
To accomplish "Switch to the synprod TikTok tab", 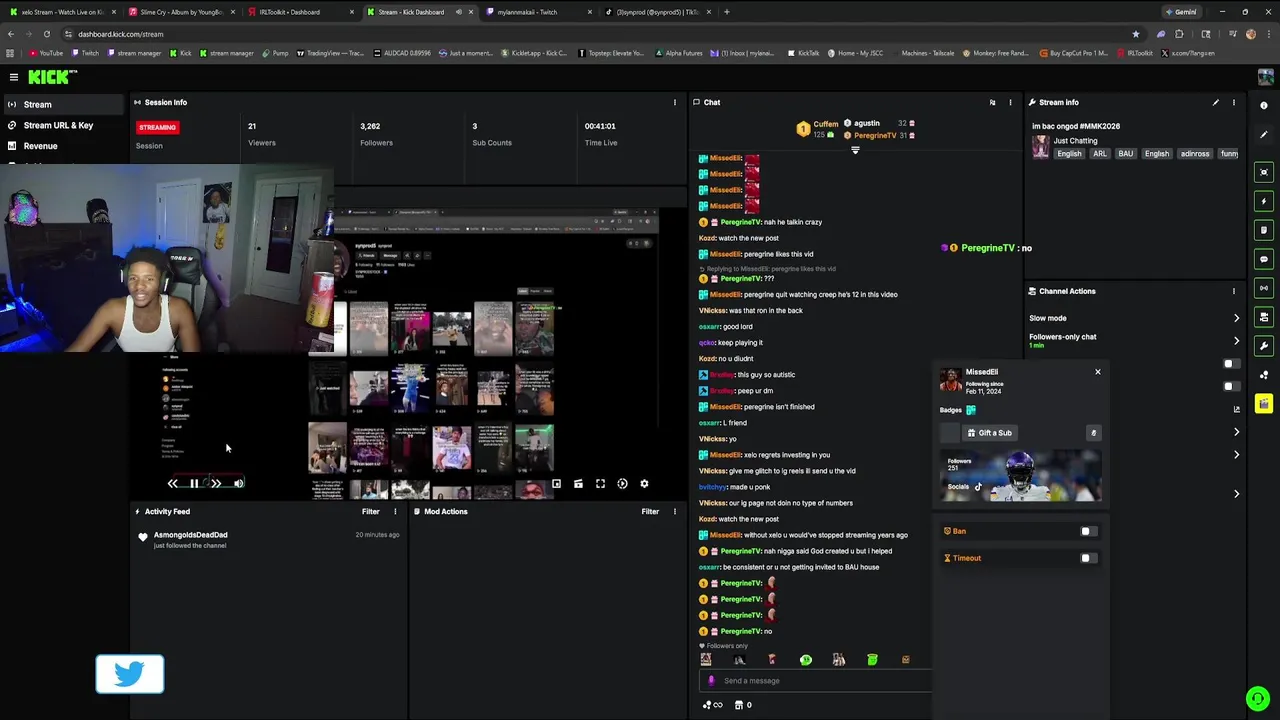I will (x=656, y=12).
